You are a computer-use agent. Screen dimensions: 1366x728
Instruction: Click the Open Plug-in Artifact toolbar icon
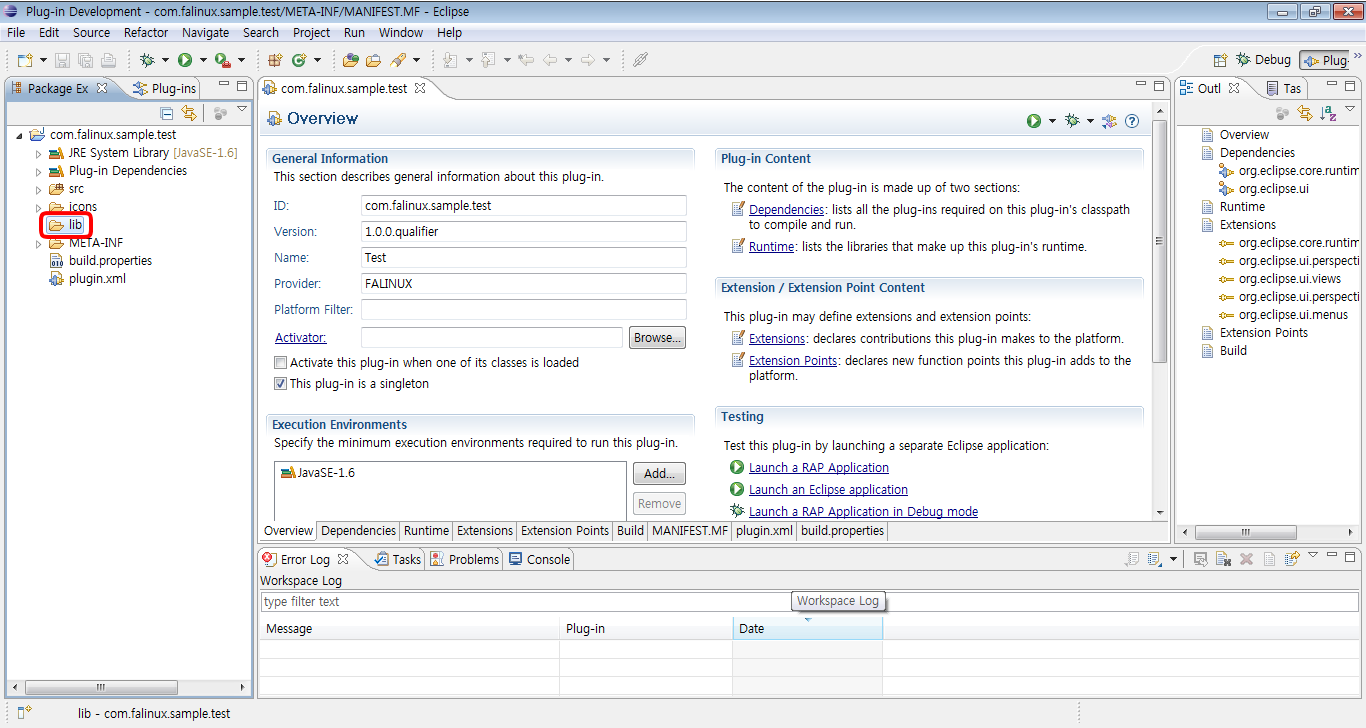351,60
